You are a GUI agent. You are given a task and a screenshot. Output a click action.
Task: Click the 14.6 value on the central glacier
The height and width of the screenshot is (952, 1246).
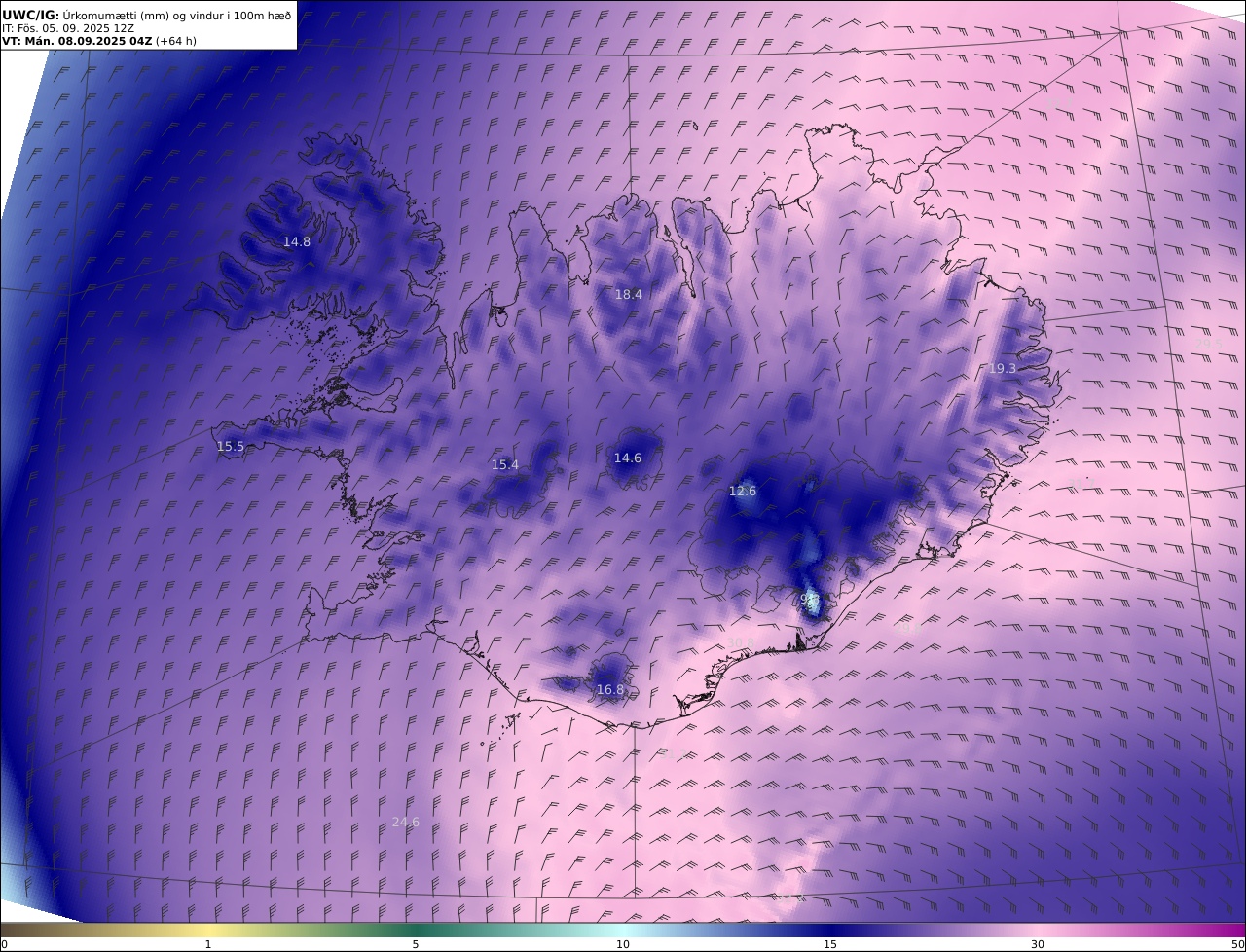pos(628,458)
